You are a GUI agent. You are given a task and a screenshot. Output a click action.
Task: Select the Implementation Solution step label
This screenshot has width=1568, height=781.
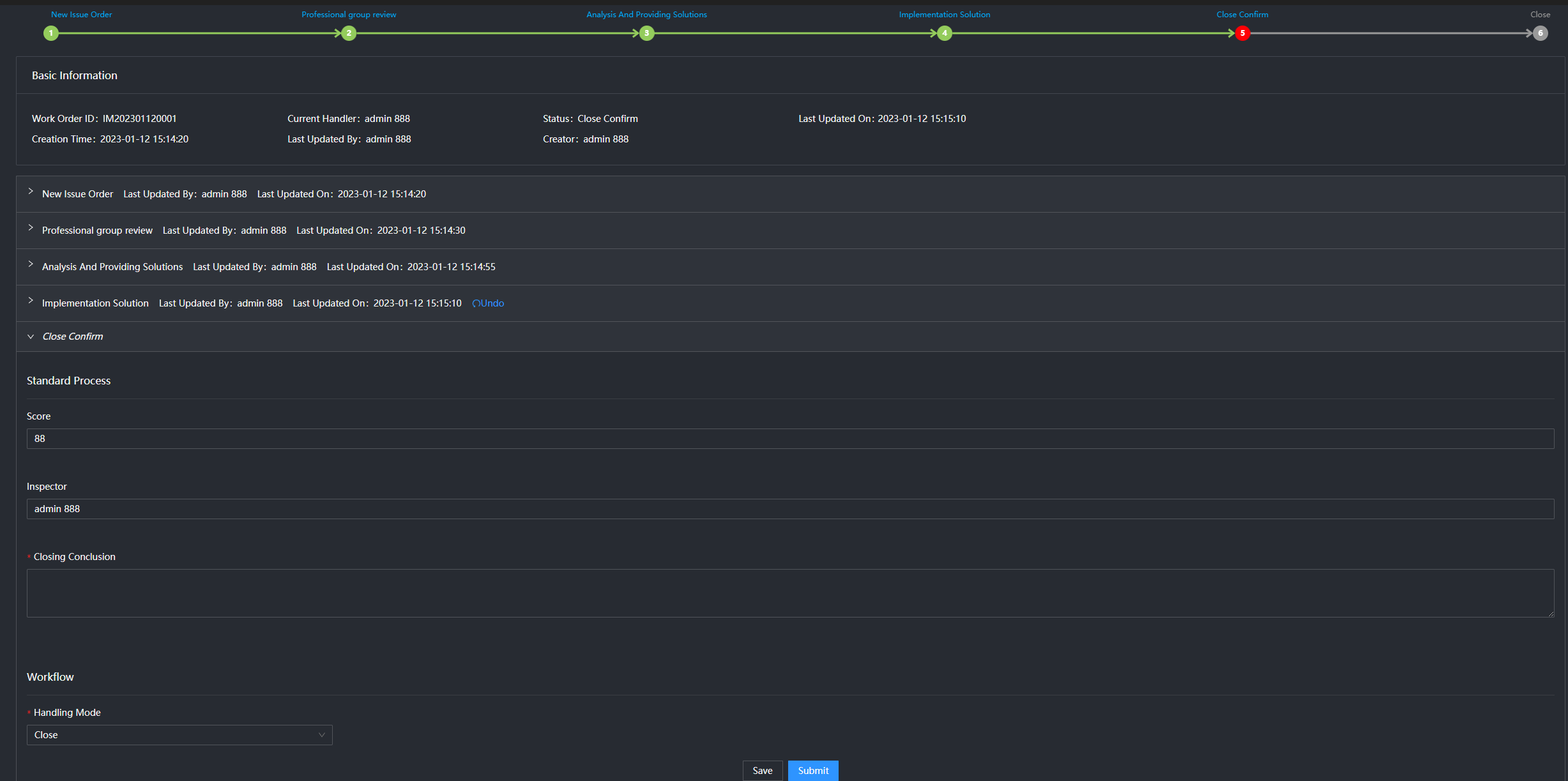point(945,14)
